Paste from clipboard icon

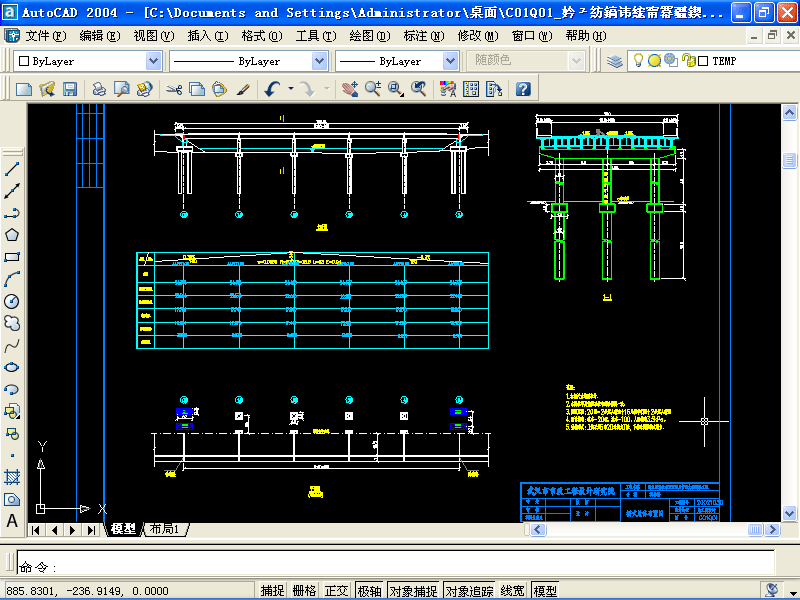click(x=219, y=89)
